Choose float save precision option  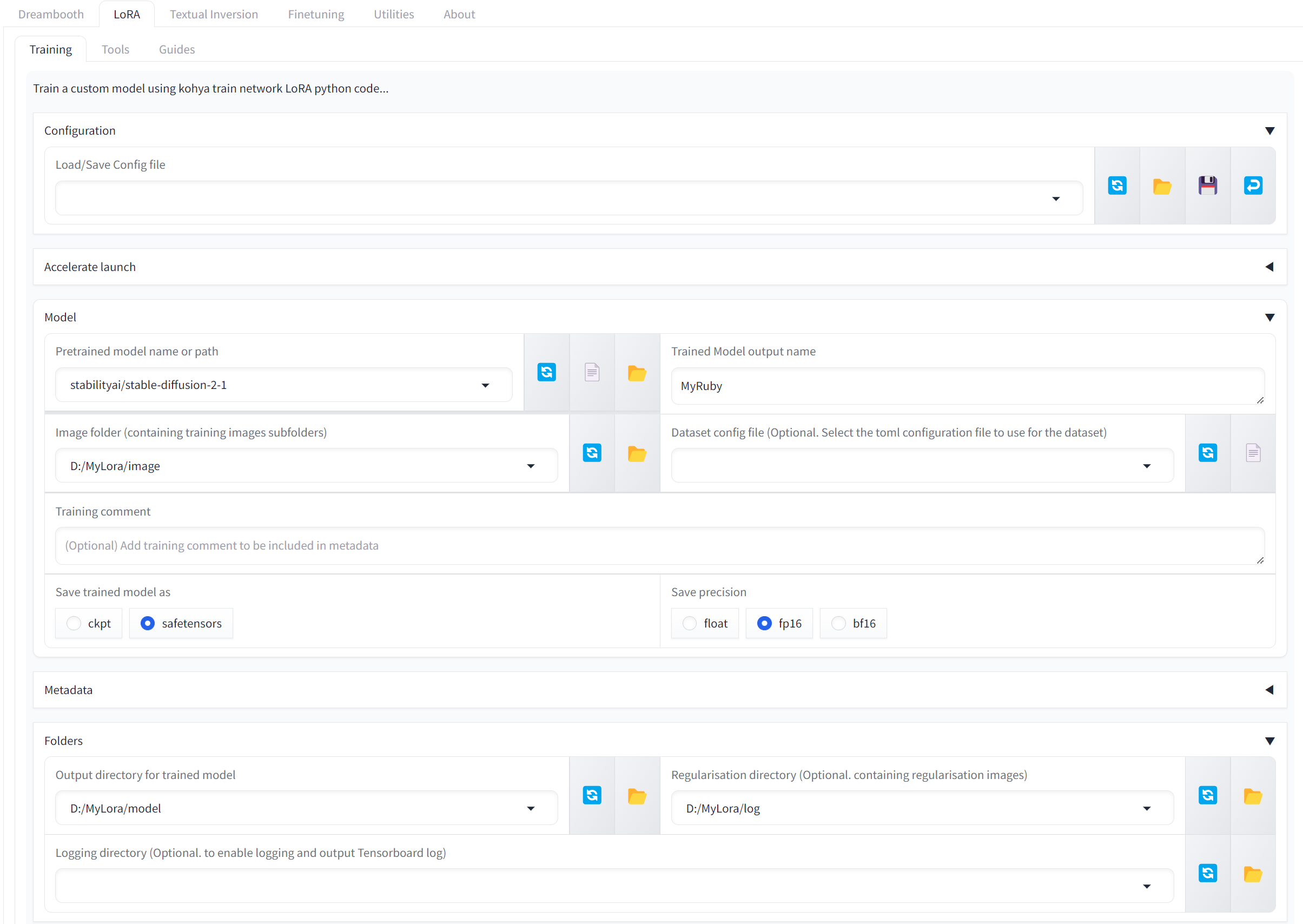[689, 623]
